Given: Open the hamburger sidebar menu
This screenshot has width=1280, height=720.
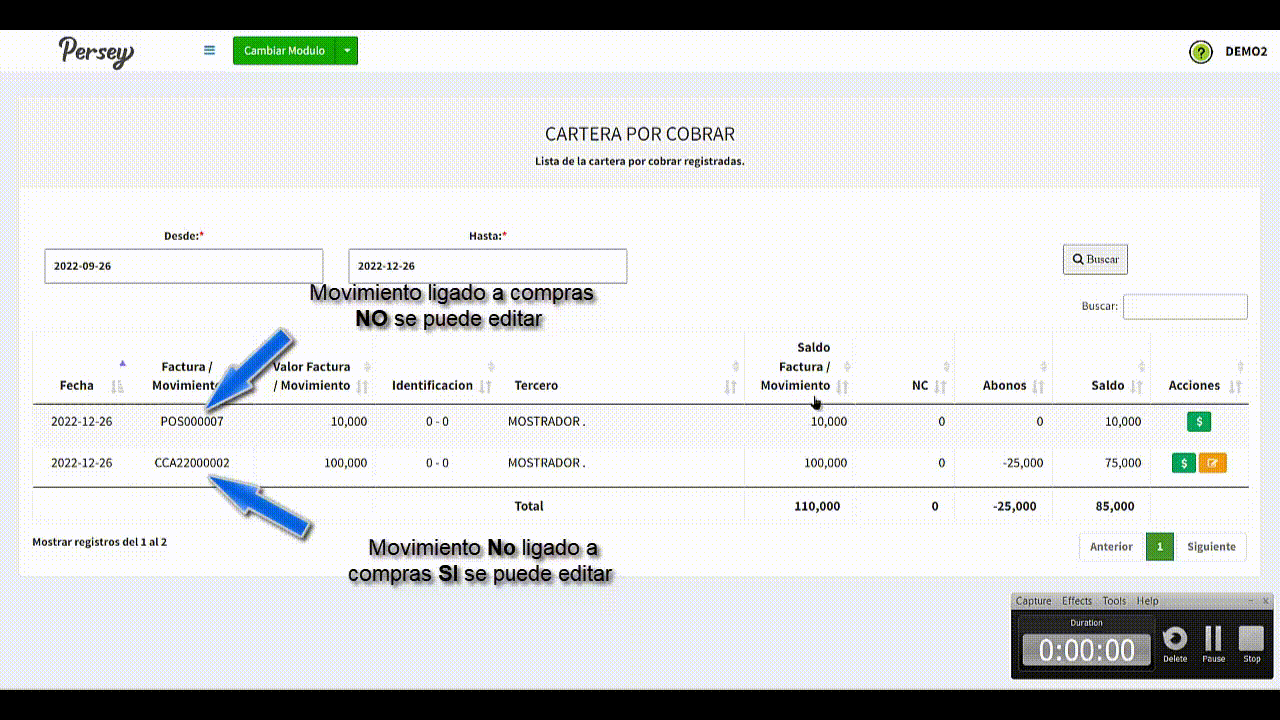Looking at the screenshot, I should click(209, 50).
